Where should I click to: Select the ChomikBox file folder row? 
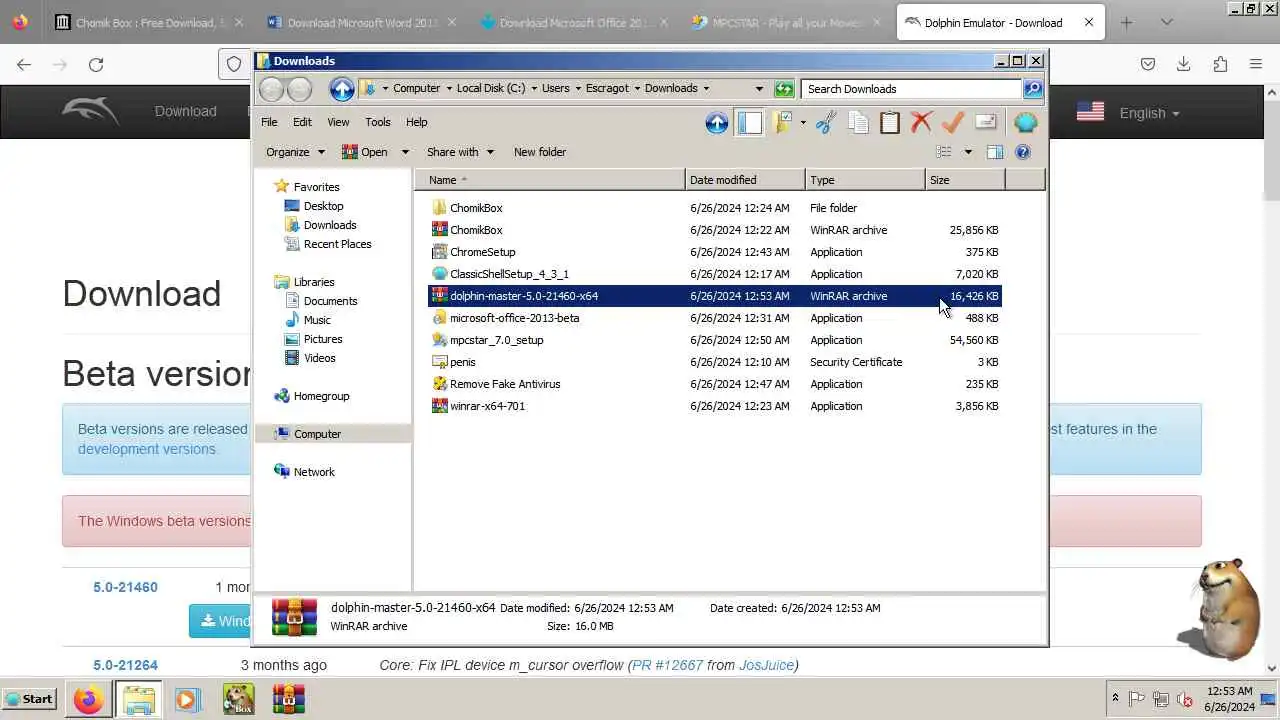click(714, 208)
